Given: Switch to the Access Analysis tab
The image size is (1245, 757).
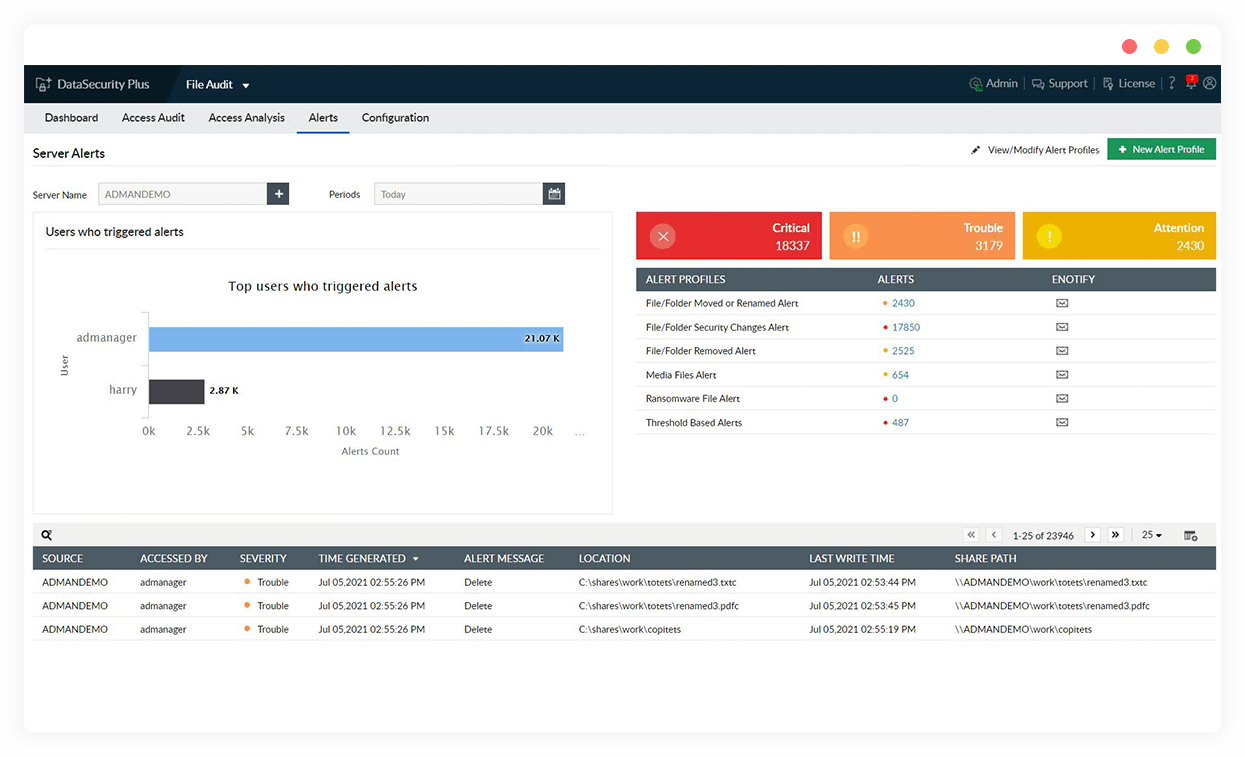Looking at the screenshot, I should [247, 117].
